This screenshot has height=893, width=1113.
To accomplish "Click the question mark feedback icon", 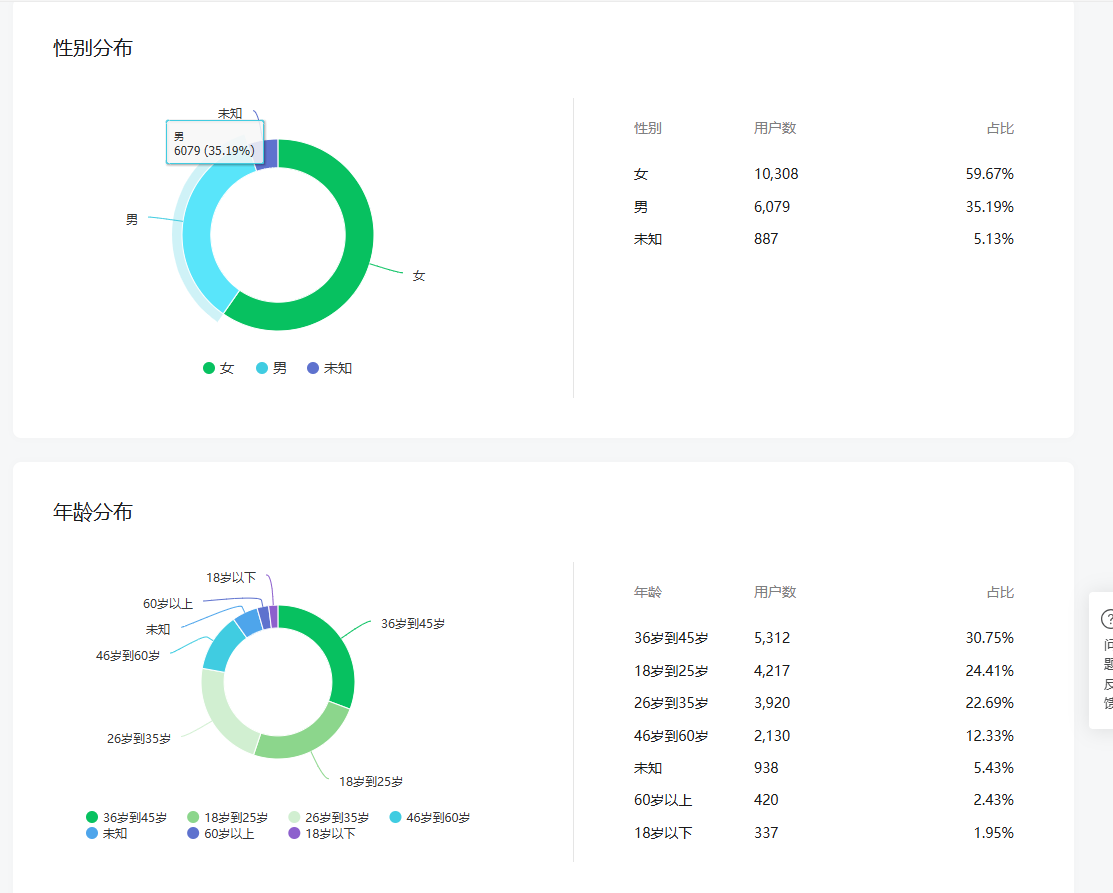I will click(x=1106, y=619).
